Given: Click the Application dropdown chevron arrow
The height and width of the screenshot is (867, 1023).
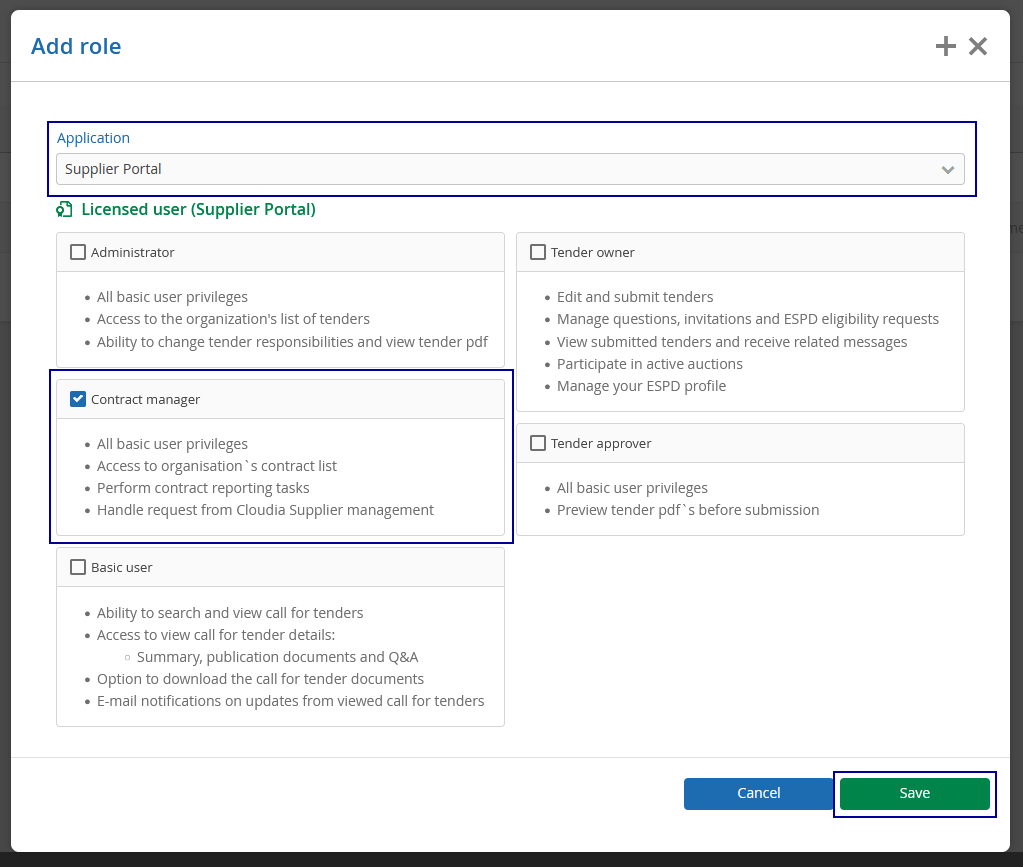Looking at the screenshot, I should point(947,170).
